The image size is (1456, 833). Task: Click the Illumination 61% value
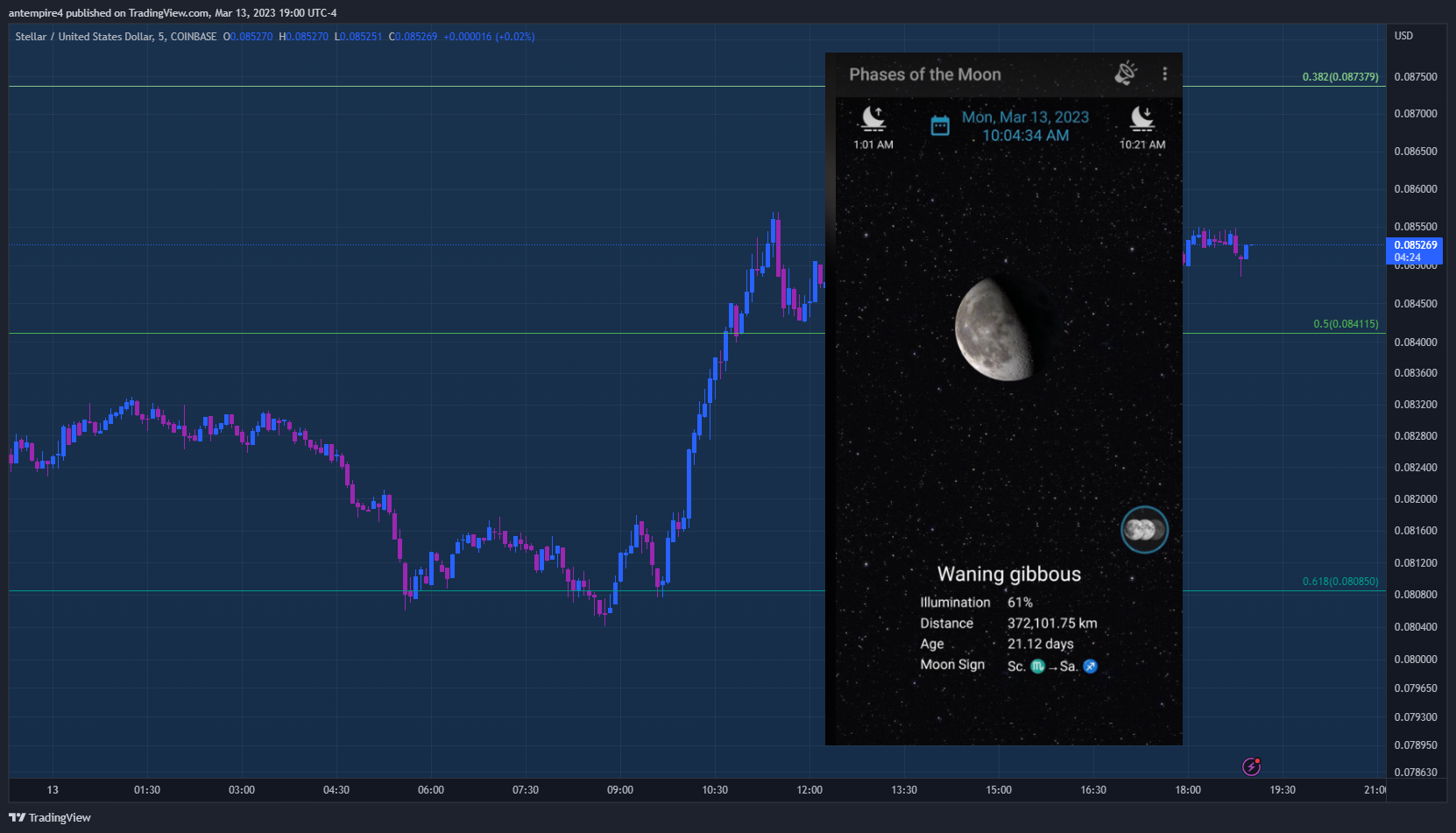(x=1020, y=603)
